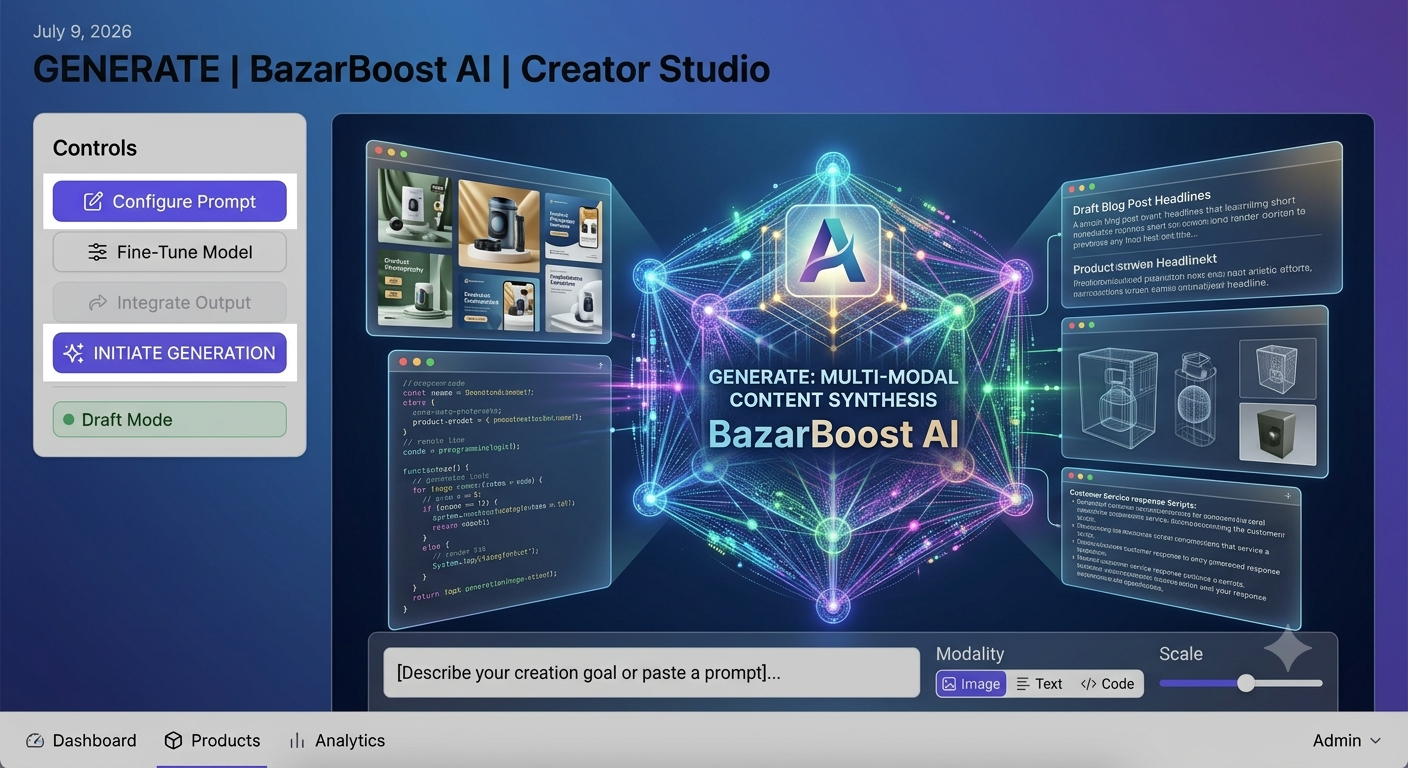Click the share arrow icon on Integrate Output

point(97,302)
